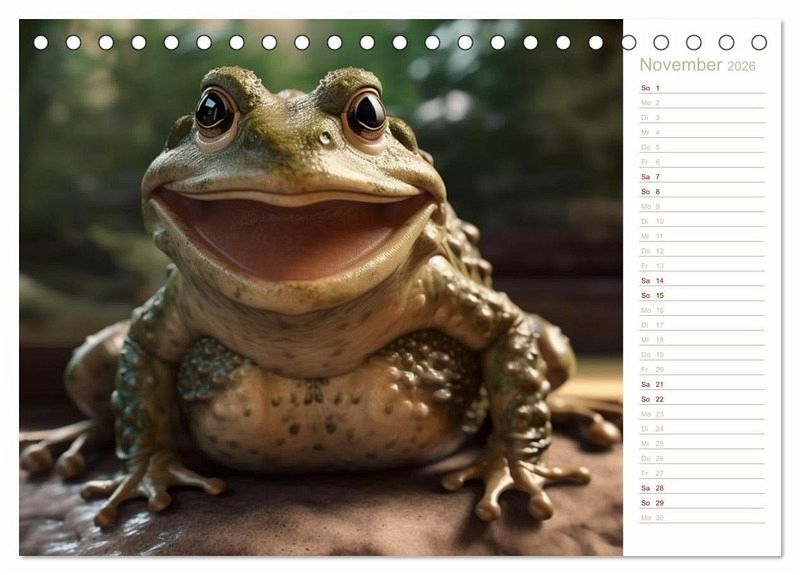This screenshot has width=800, height=575.
Task: Select the Monday 30 date row
Action: [x=700, y=518]
